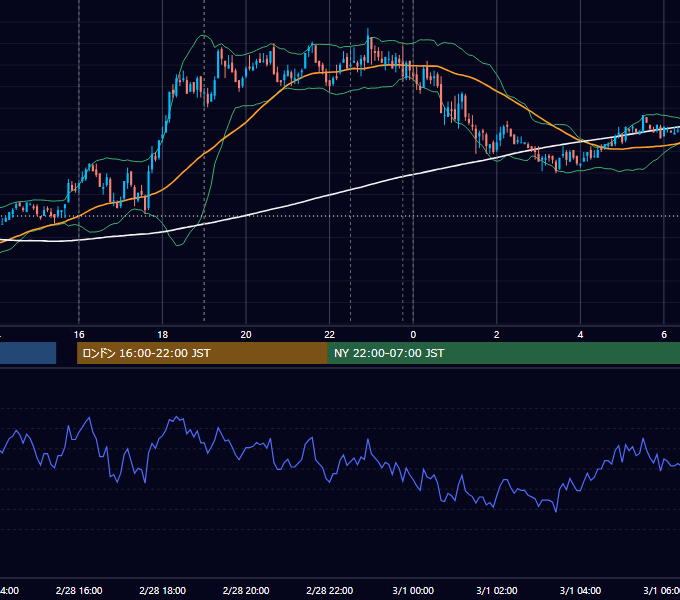Click the '2/28 16:00' date label
Screen dimensions: 680x600
click(x=79, y=590)
